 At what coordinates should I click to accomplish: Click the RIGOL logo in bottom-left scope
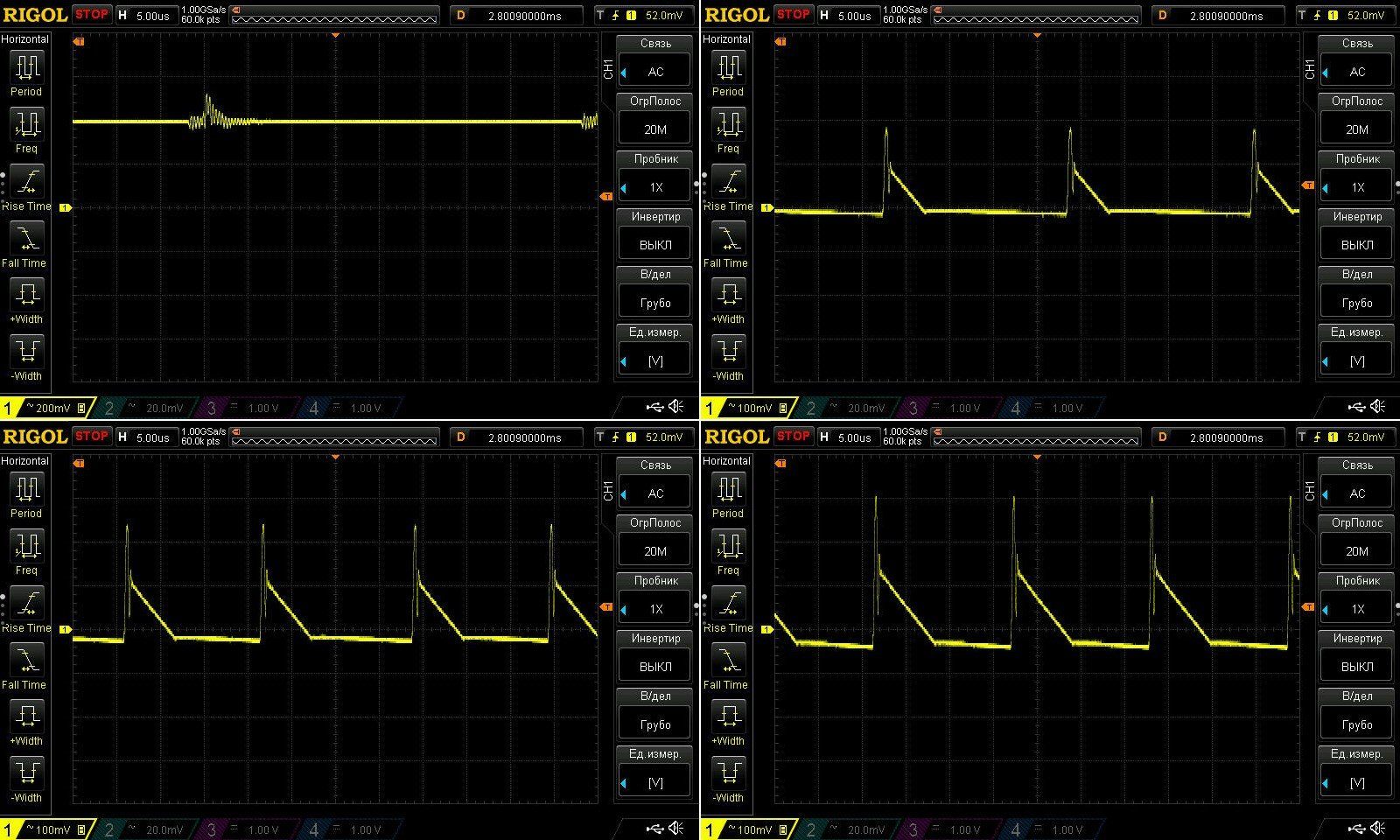[x=35, y=437]
